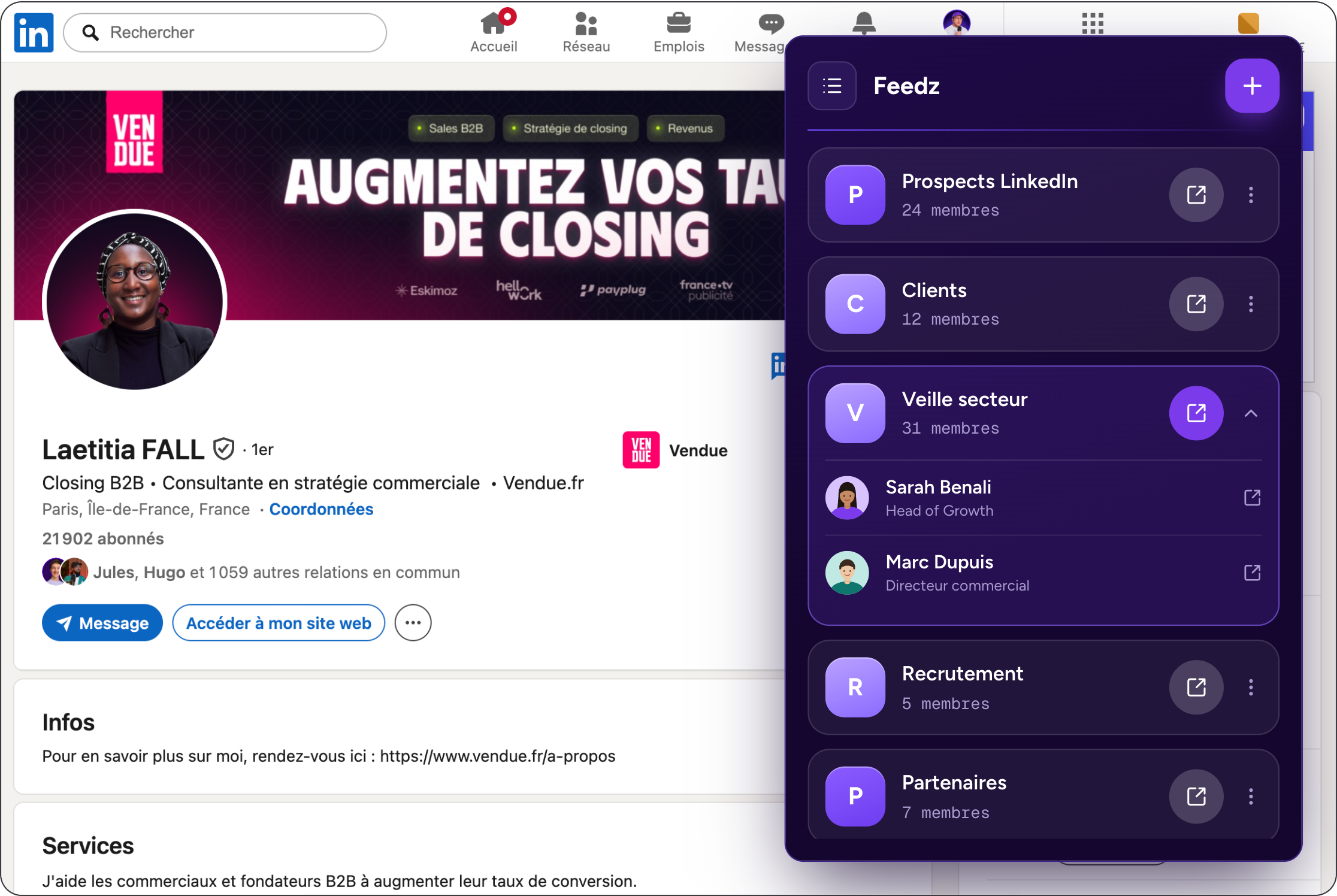The image size is (1337, 896).
Task: Click the Prospects LinkedIn P avatar
Action: coord(855,195)
